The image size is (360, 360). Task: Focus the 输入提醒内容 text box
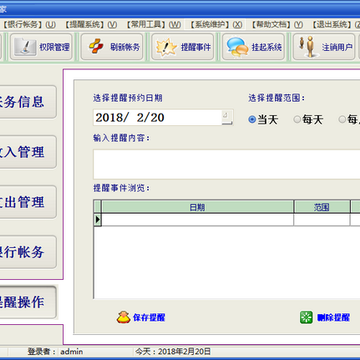coord(227,164)
